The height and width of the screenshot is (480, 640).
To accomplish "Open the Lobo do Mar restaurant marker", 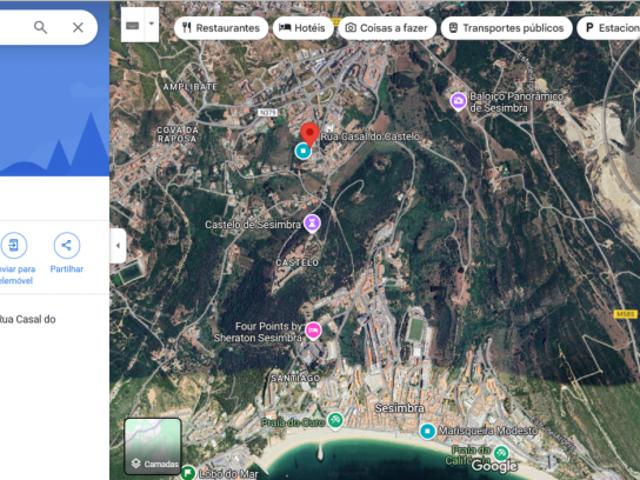I will click(x=188, y=473).
